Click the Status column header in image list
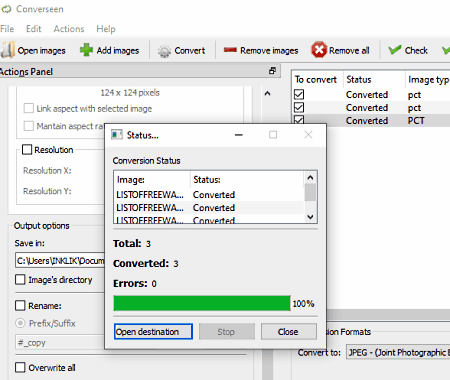 [x=374, y=80]
